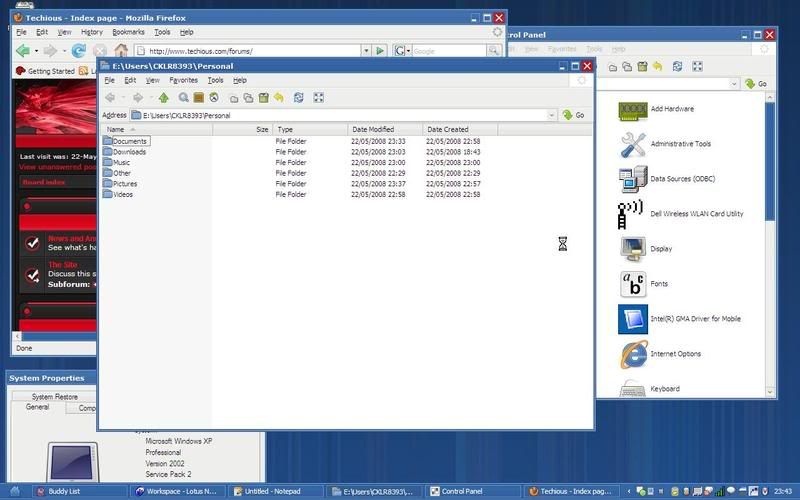
Task: Click Firefox Google search field
Action: click(x=448, y=51)
